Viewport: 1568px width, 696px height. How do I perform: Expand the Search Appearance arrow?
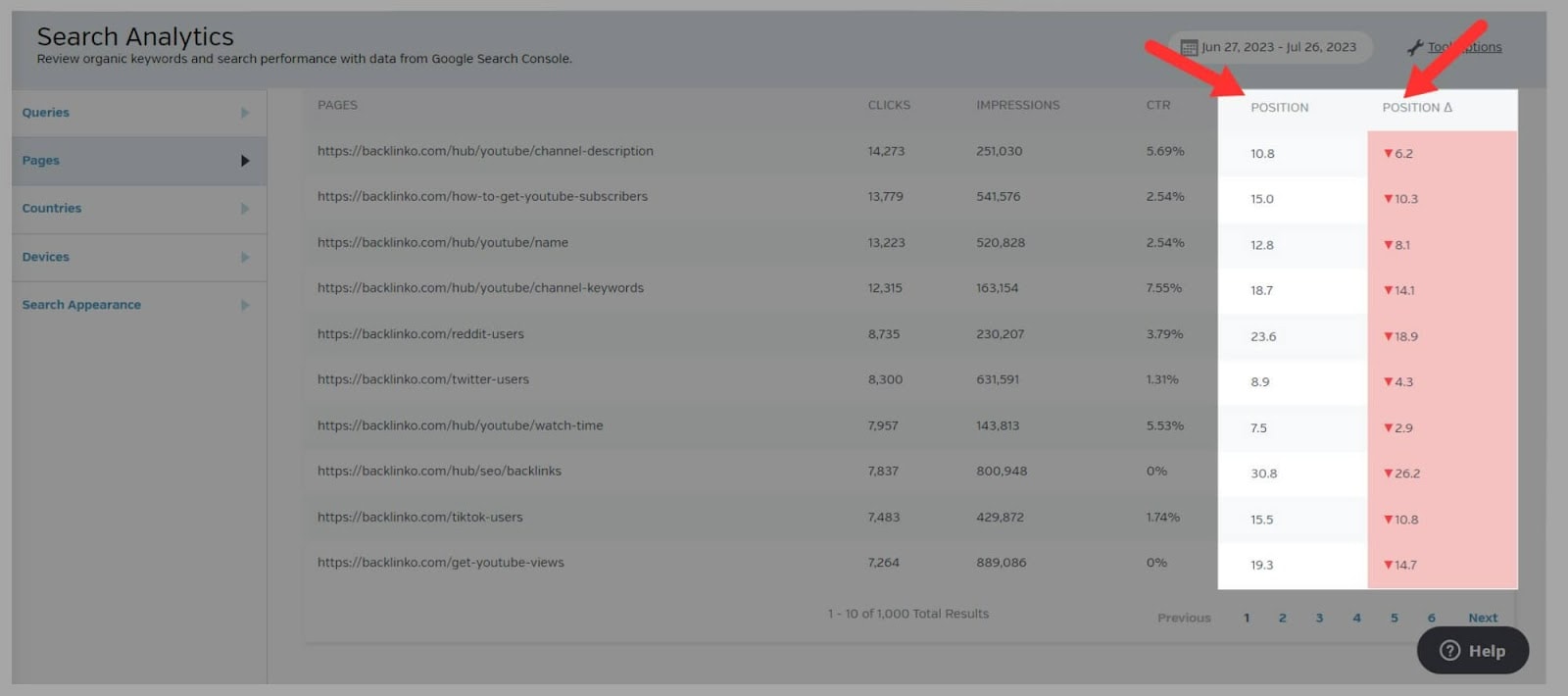pos(245,305)
